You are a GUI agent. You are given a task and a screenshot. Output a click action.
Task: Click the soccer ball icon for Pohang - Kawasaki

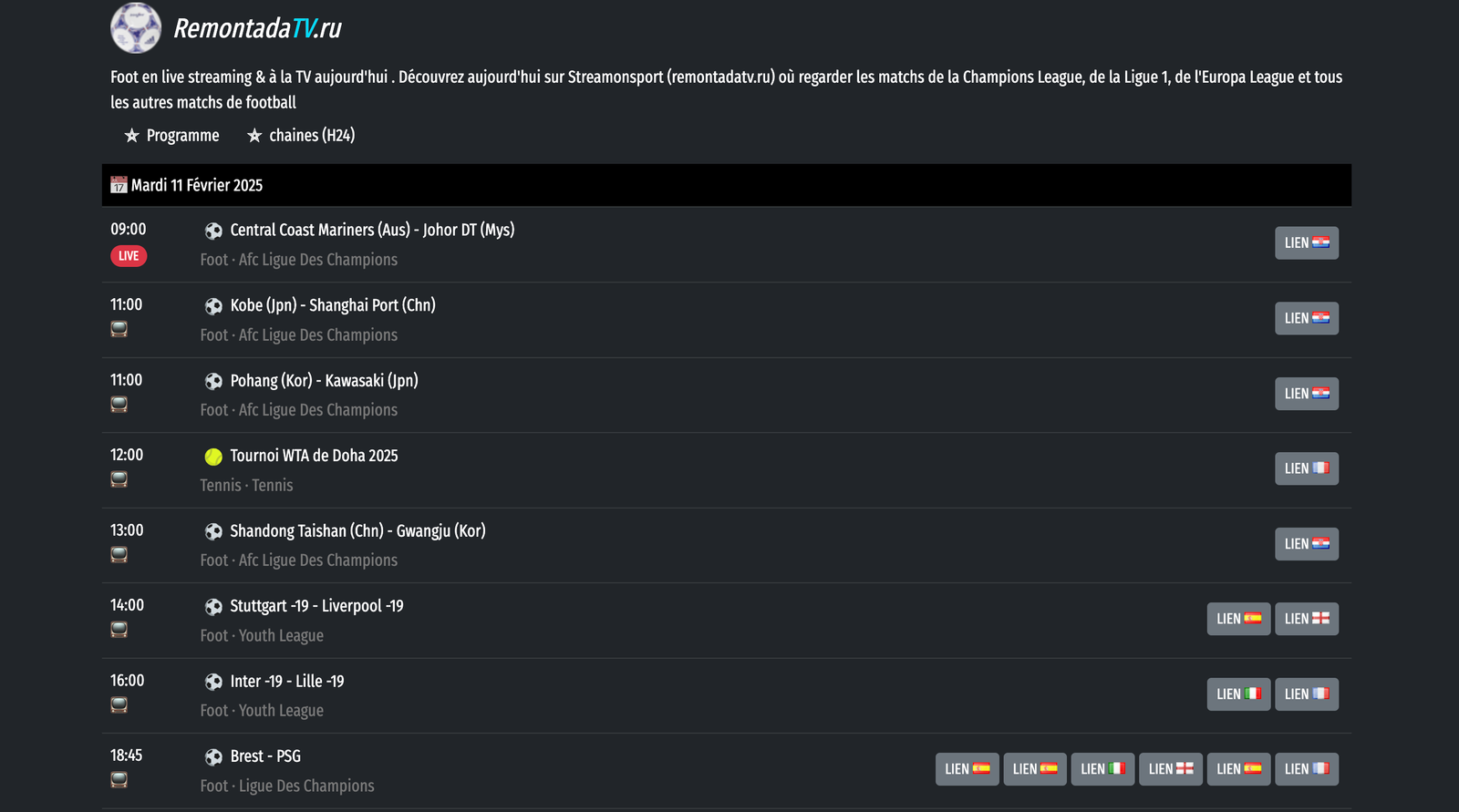[x=213, y=381]
